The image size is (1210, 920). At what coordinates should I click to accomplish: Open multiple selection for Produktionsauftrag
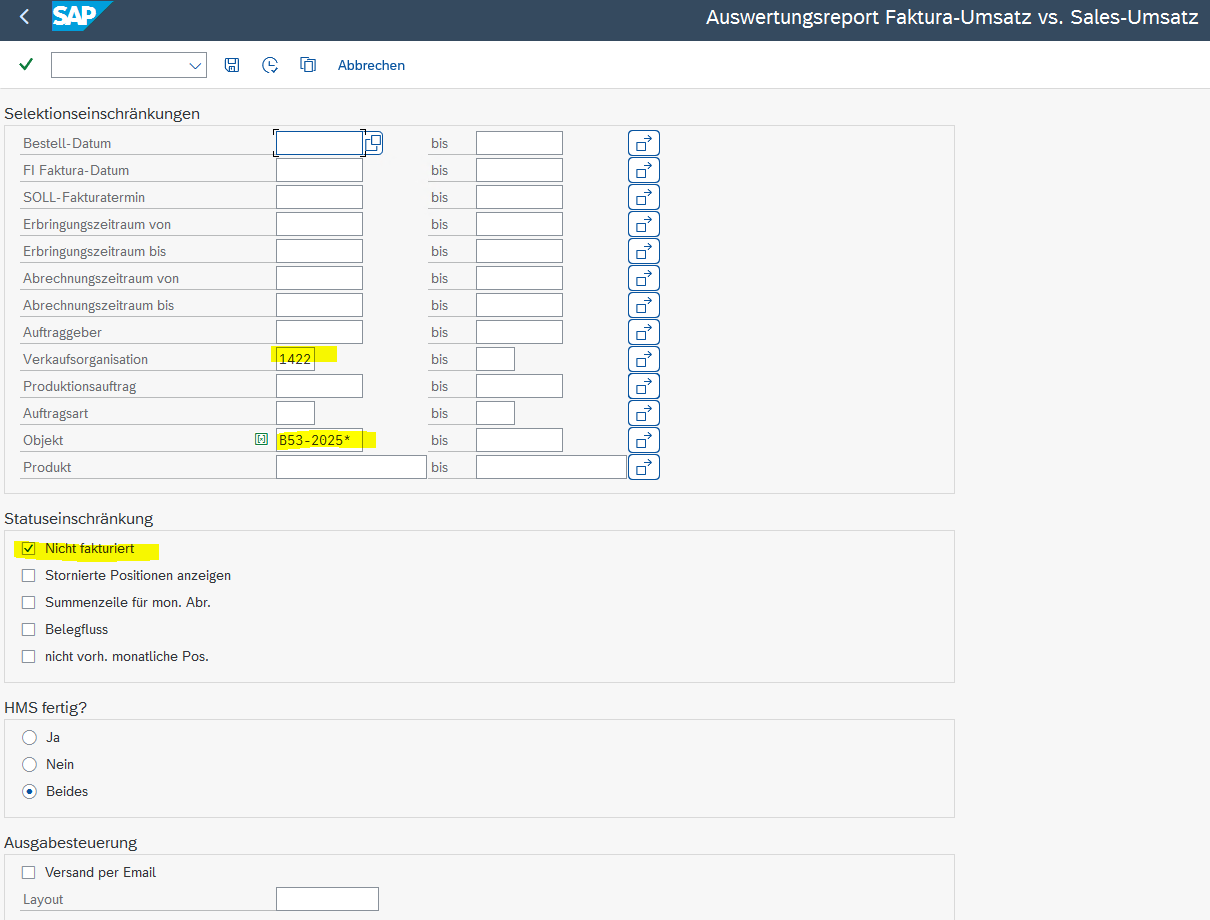[x=644, y=386]
